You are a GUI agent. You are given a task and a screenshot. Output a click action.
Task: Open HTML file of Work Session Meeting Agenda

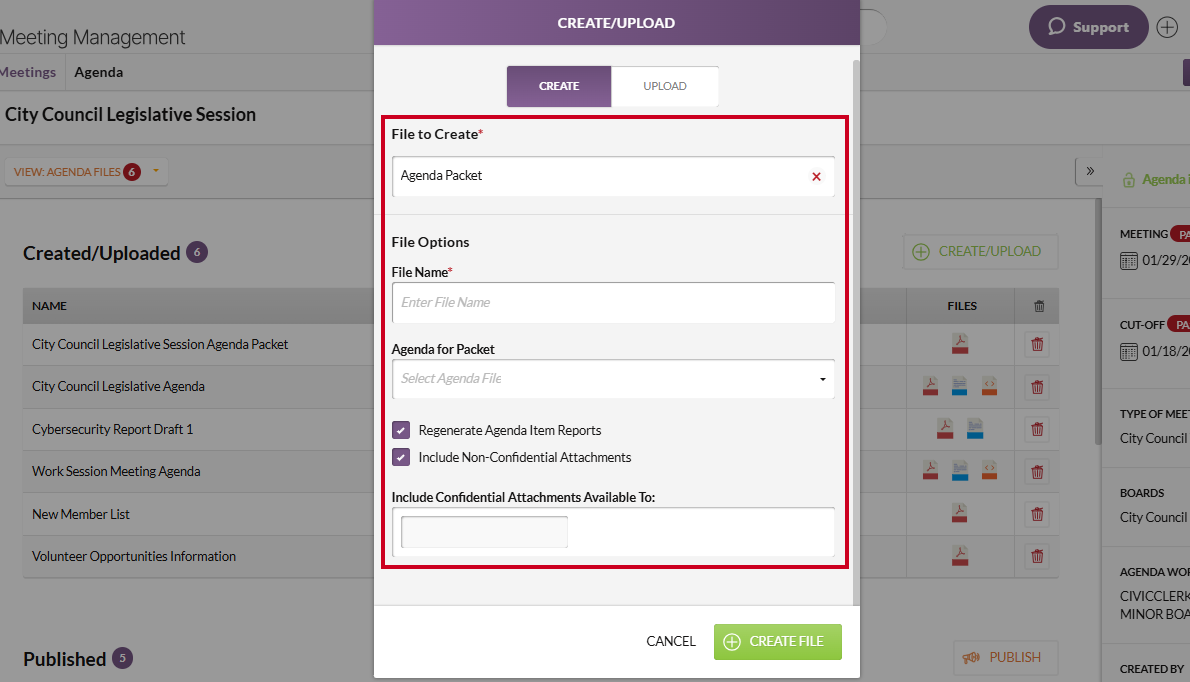click(x=989, y=471)
